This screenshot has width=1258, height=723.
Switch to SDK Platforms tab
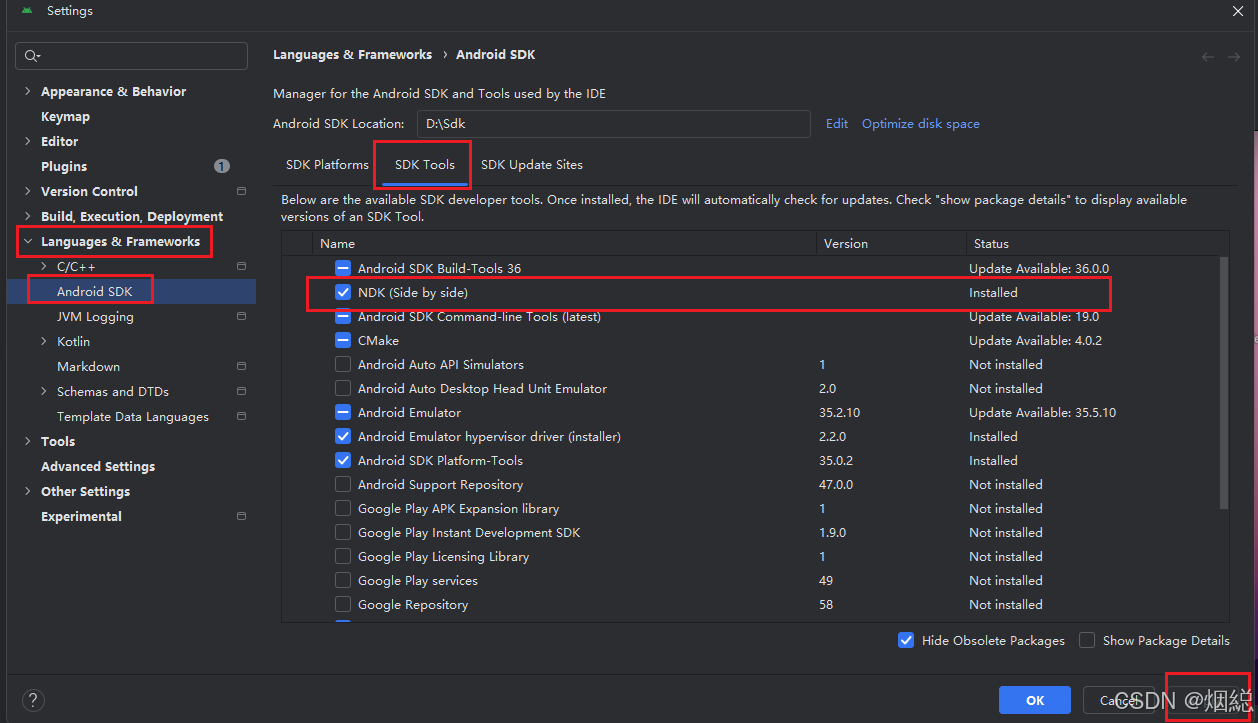(x=327, y=164)
